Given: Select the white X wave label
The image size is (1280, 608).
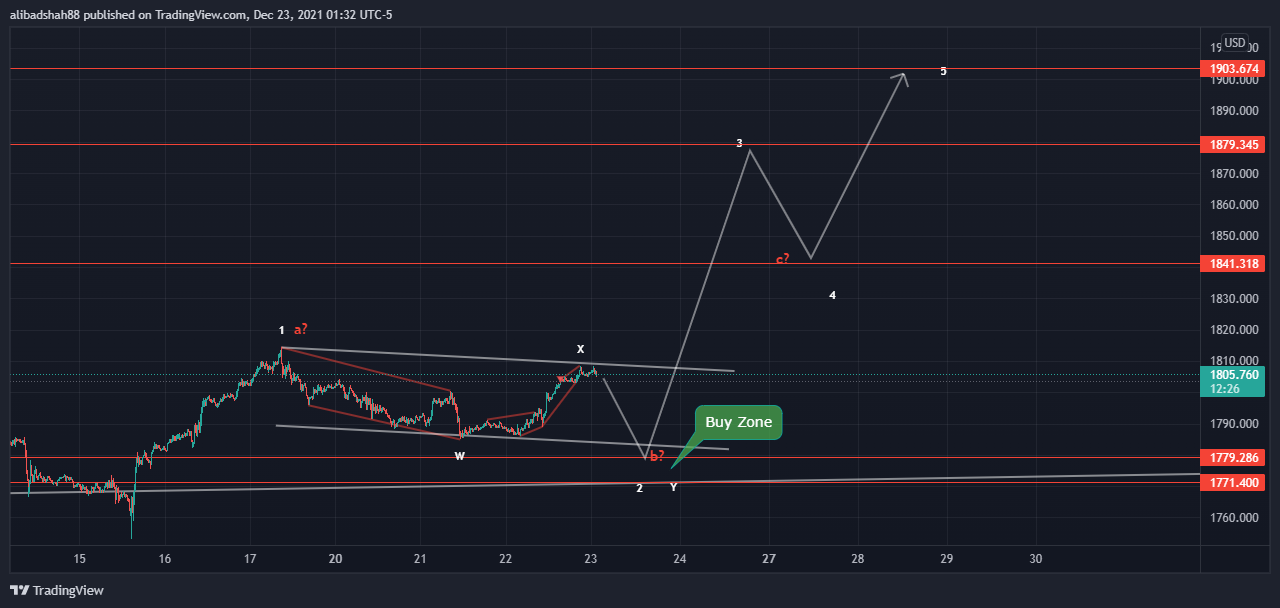Looking at the screenshot, I should tap(580, 349).
